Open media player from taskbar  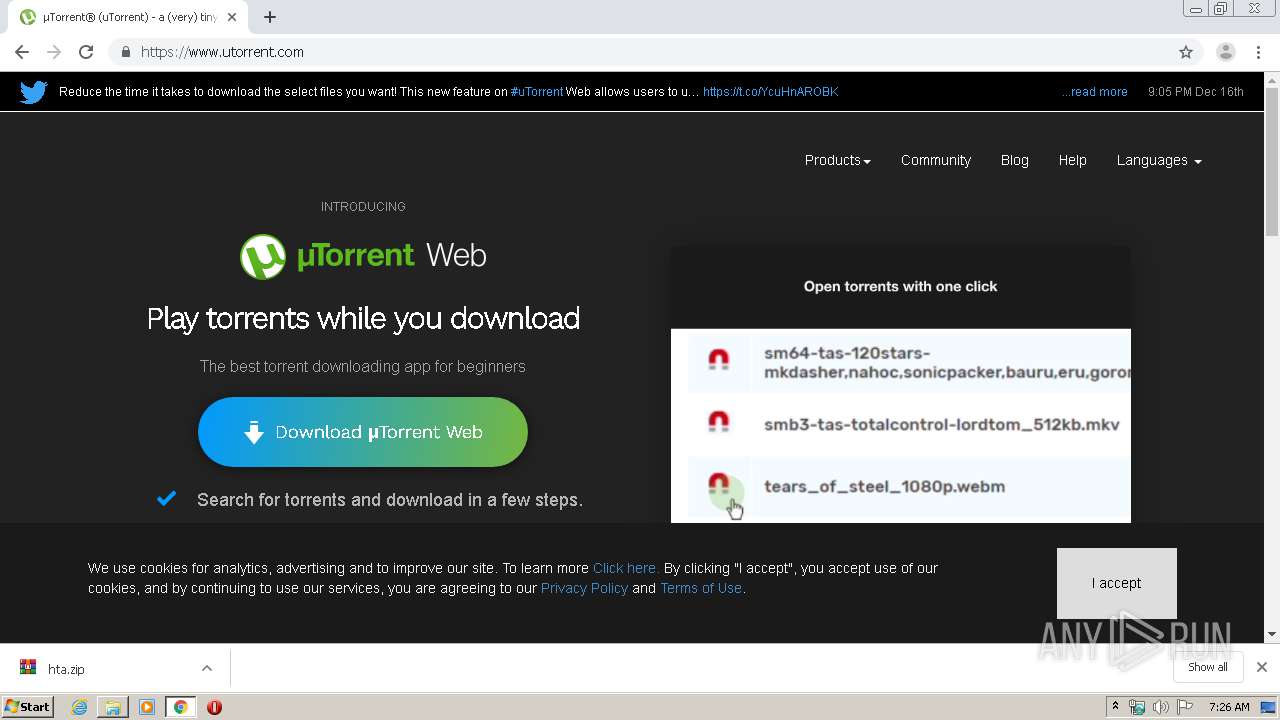pyautogui.click(x=147, y=707)
